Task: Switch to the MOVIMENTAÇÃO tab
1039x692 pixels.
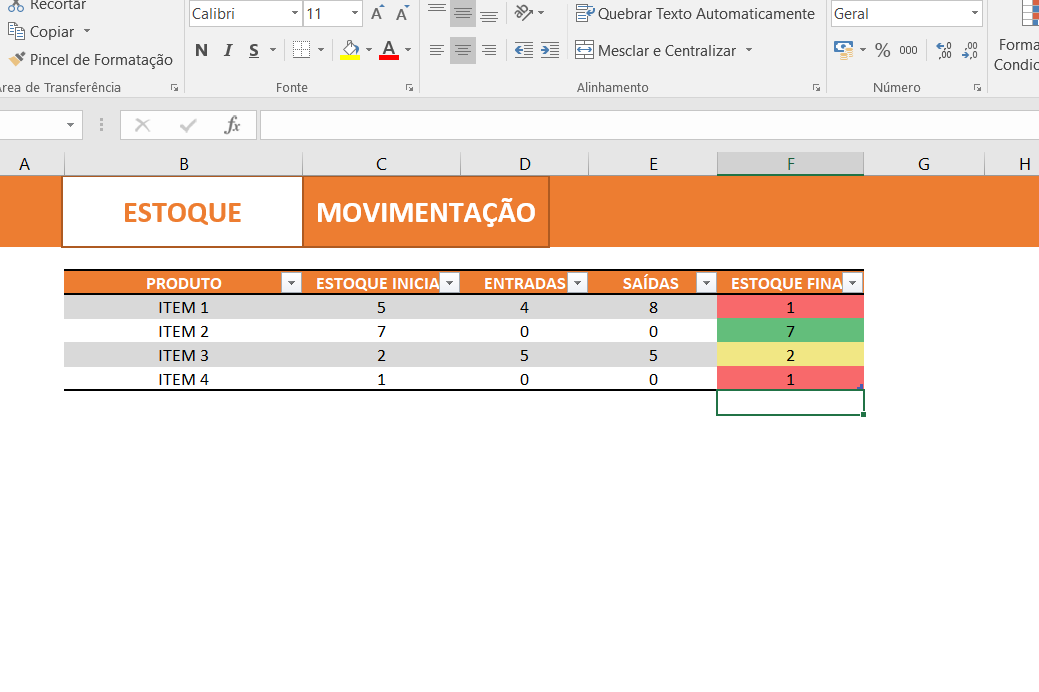Action: pyautogui.click(x=424, y=212)
